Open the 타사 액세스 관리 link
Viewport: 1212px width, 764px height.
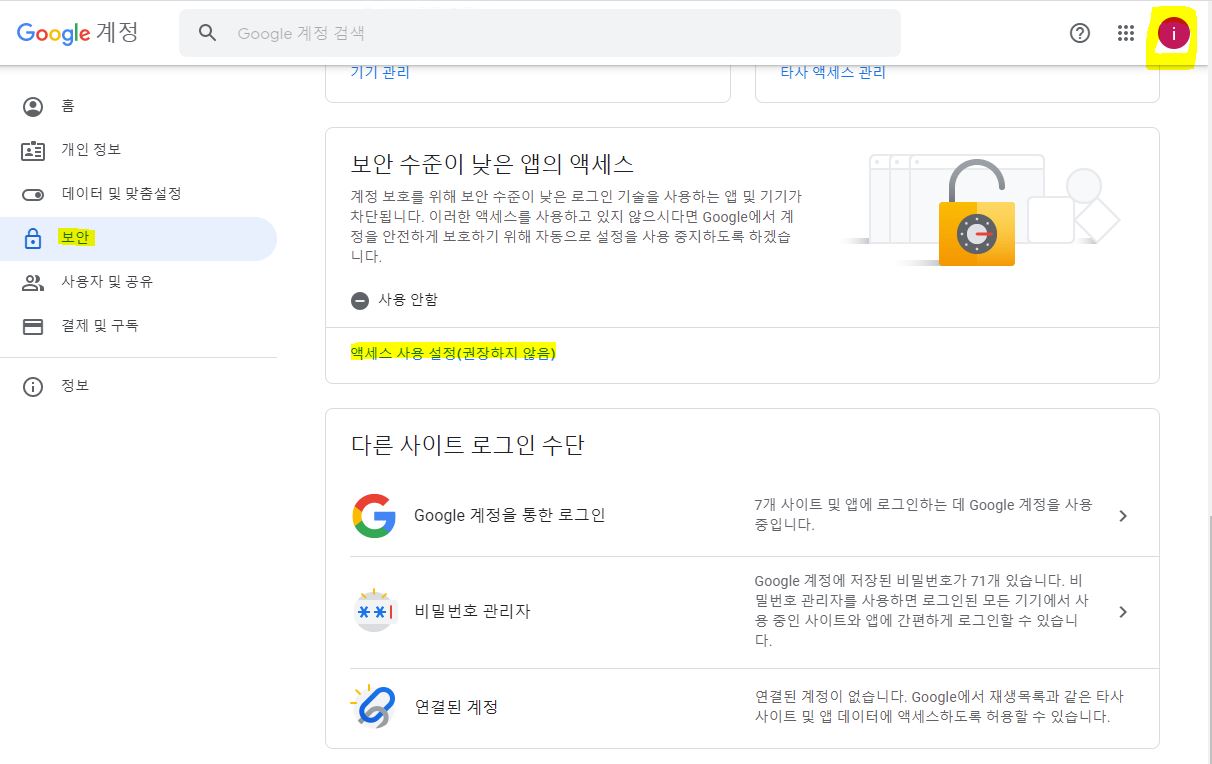pos(832,73)
